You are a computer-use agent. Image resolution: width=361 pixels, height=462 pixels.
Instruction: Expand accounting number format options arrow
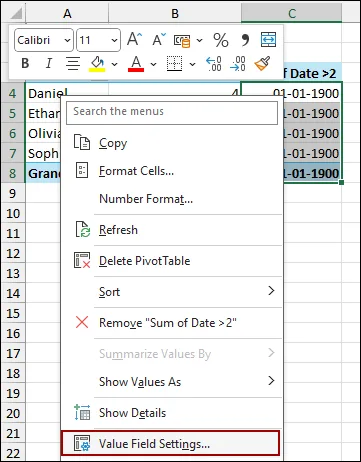tap(199, 40)
